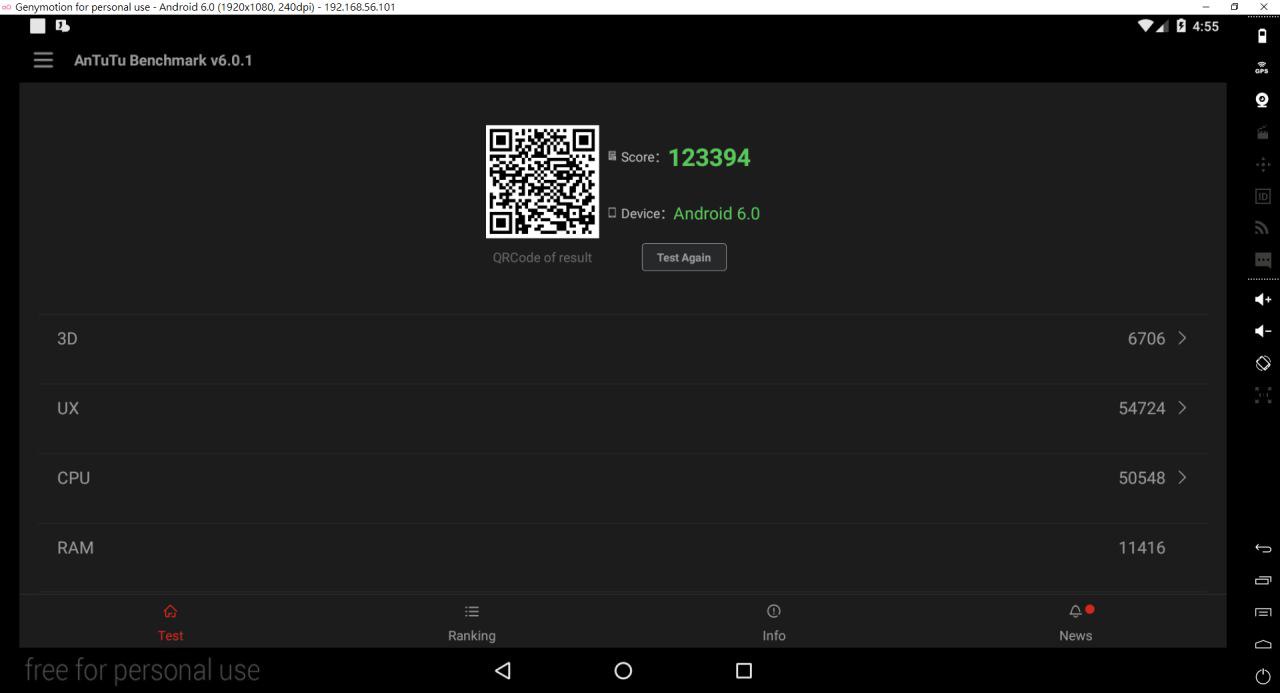Click the Genymotion sidebar recent apps button

pyautogui.click(x=1262, y=580)
